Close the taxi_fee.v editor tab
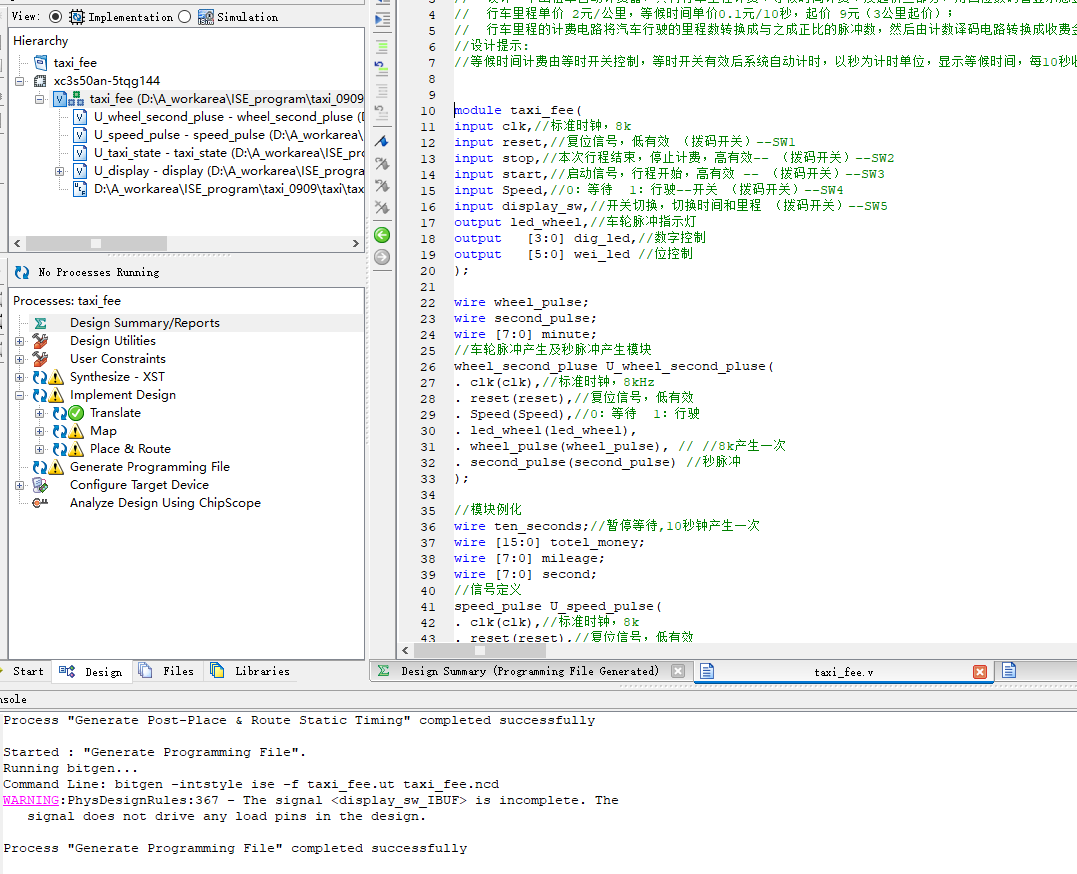1077x874 pixels. 980,672
